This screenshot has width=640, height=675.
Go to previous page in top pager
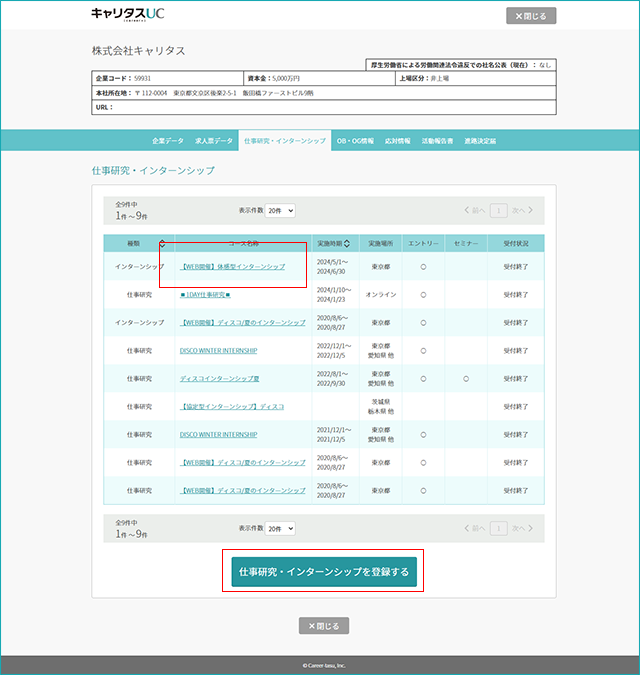point(475,211)
